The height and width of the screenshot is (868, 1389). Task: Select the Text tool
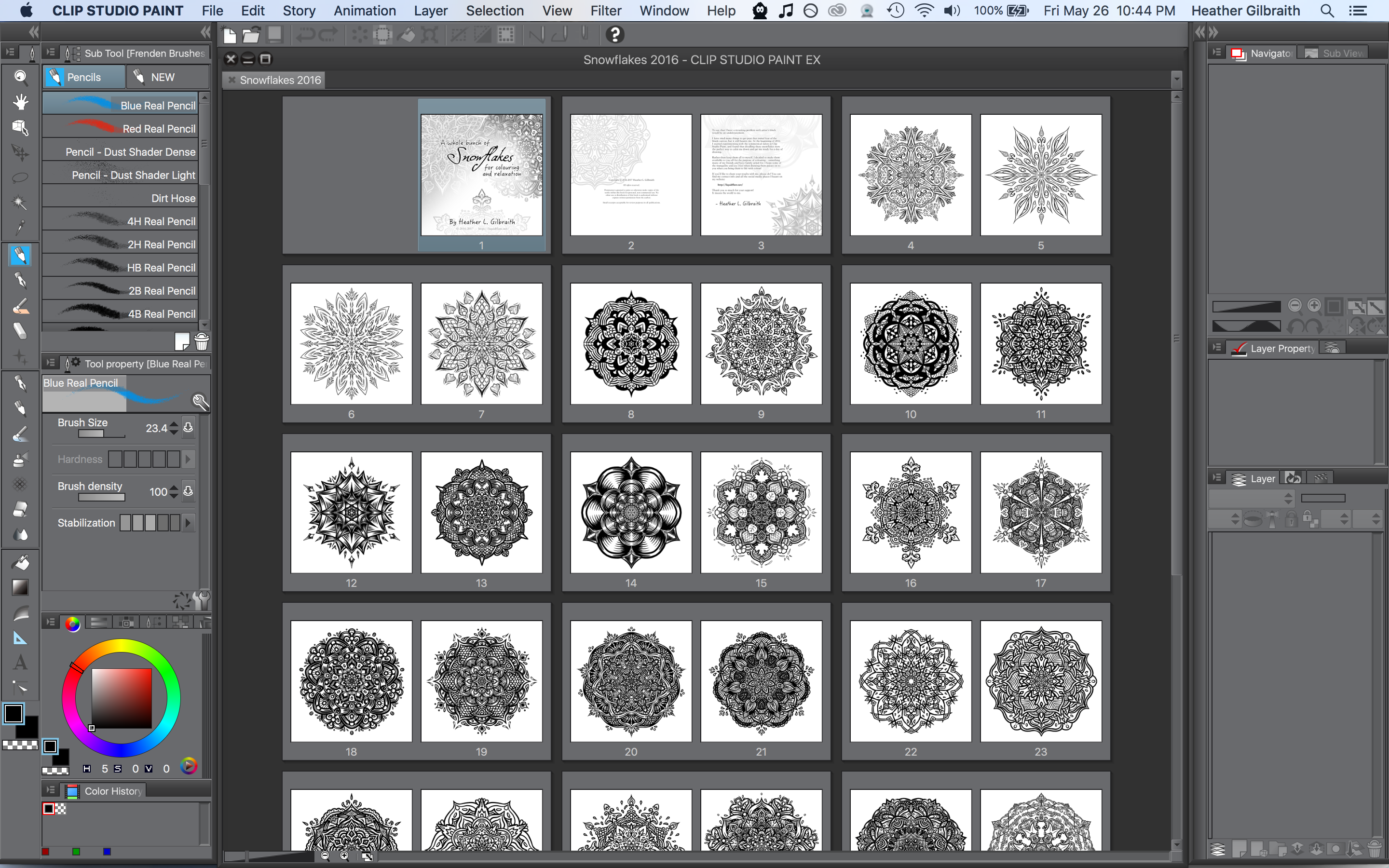click(x=20, y=663)
